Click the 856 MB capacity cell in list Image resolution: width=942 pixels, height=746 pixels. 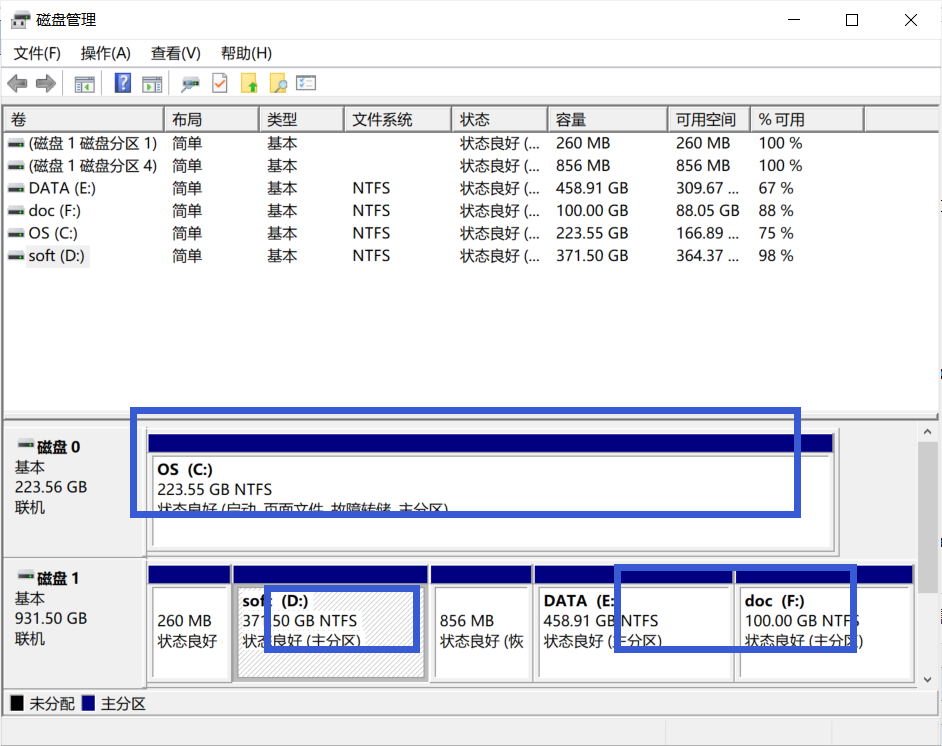(583, 166)
